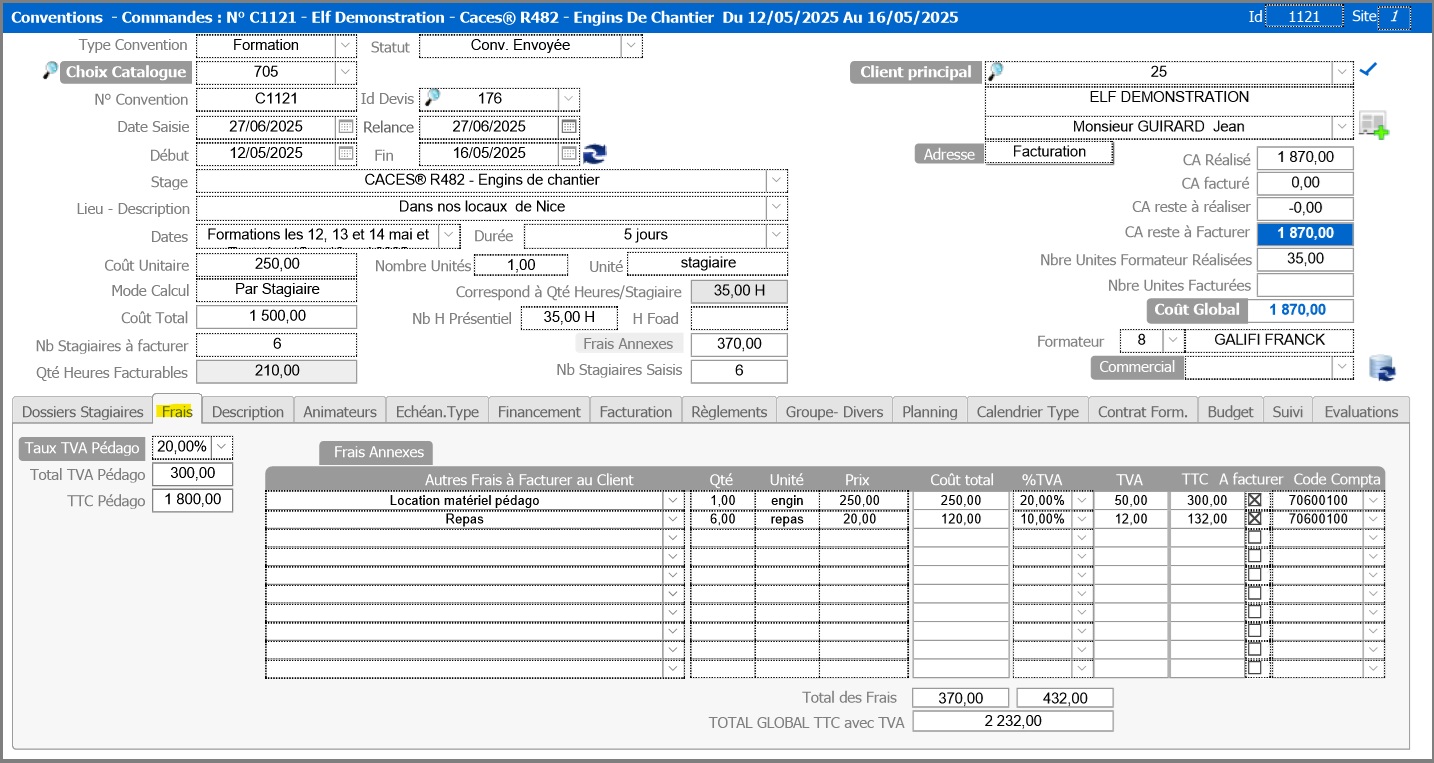Open %TVA dropdown for Repas row

point(1080,519)
